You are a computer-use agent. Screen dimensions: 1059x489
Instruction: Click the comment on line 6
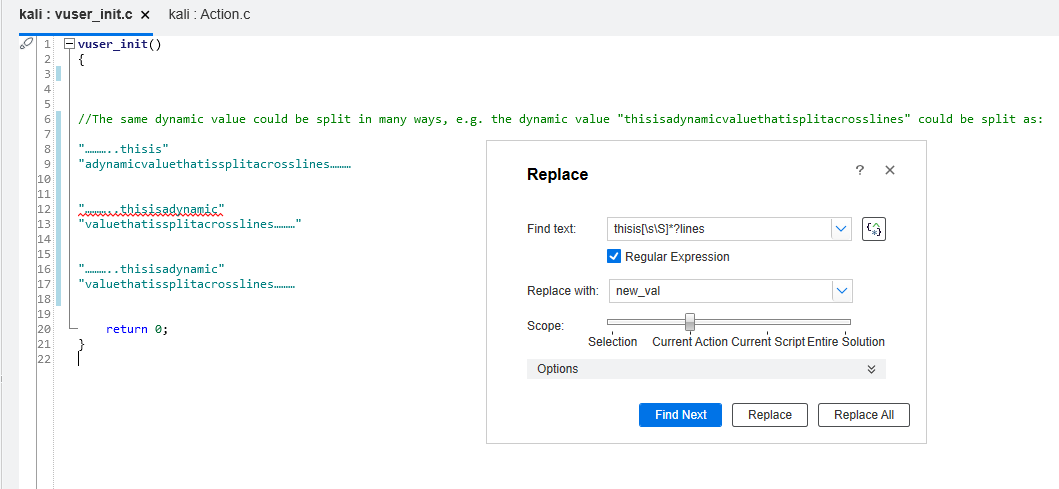561,120
